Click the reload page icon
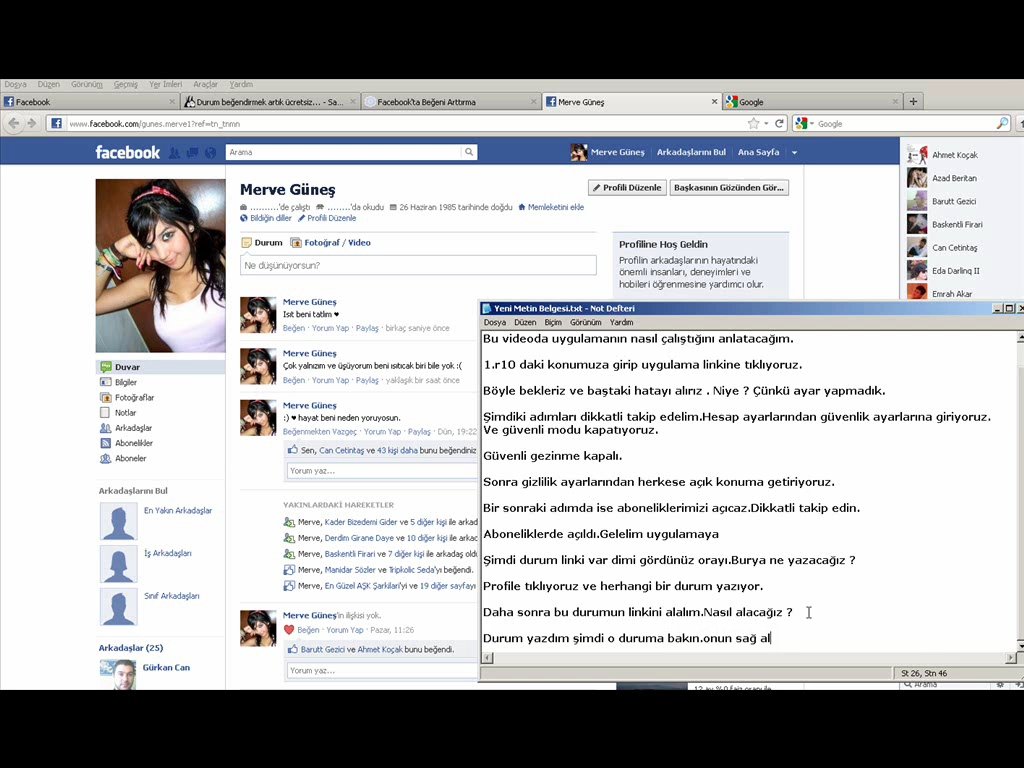 click(x=779, y=123)
